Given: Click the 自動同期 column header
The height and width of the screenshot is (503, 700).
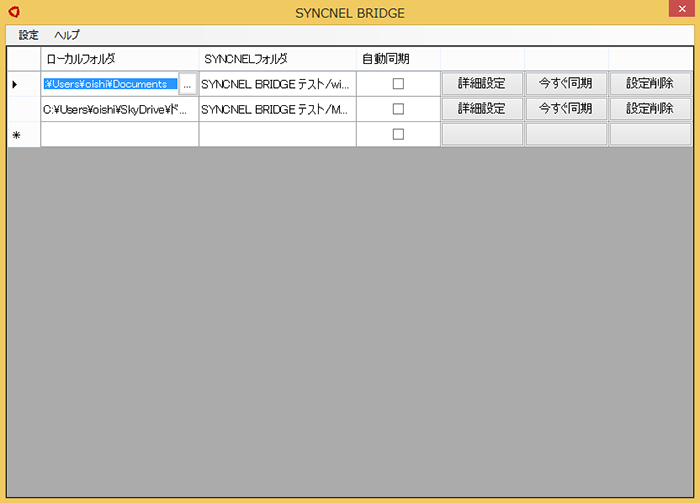Looking at the screenshot, I should 398,59.
